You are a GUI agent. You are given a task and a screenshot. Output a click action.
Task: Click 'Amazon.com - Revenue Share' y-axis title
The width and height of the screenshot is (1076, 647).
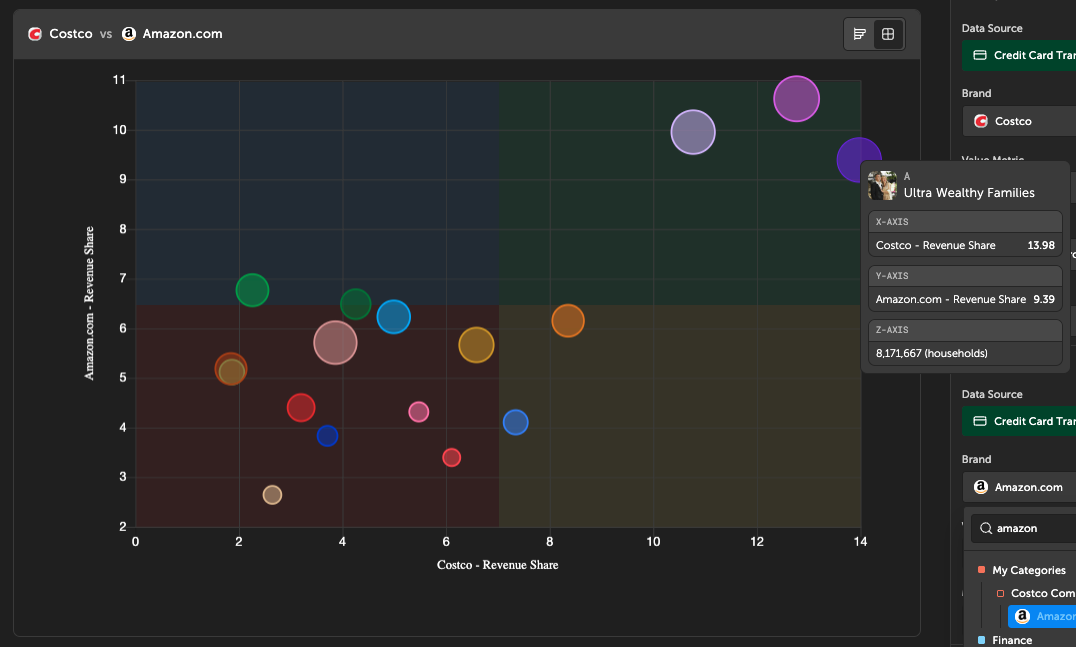pos(89,303)
